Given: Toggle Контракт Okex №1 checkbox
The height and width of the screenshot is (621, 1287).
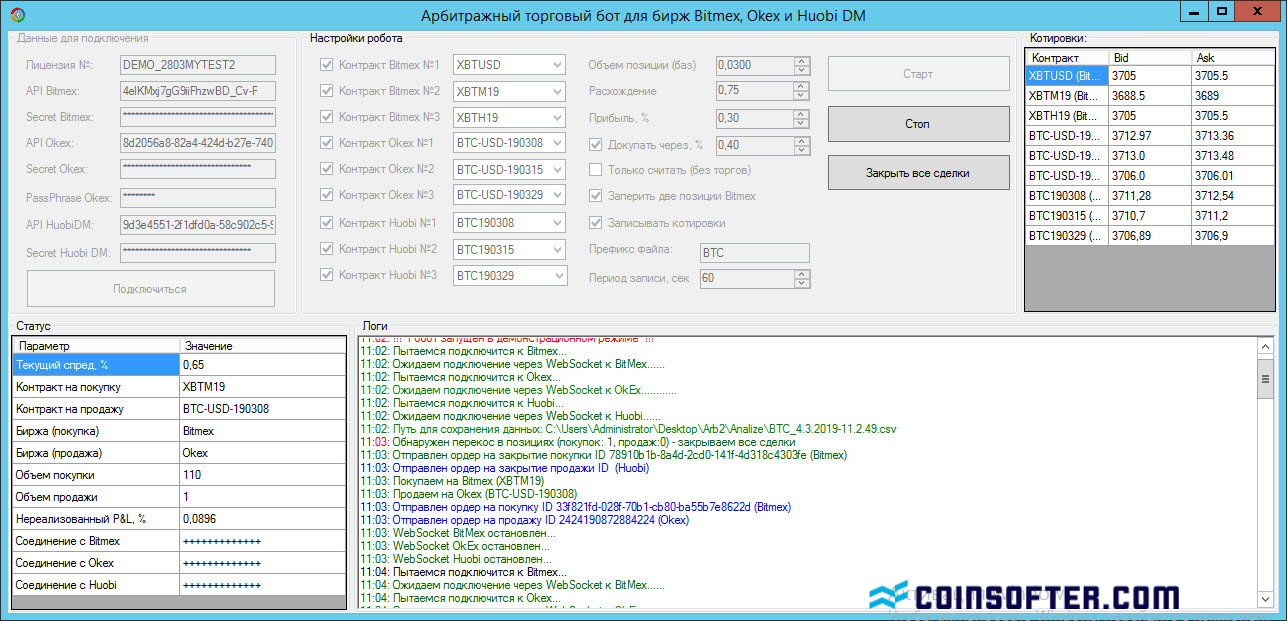Looking at the screenshot, I should [x=326, y=143].
